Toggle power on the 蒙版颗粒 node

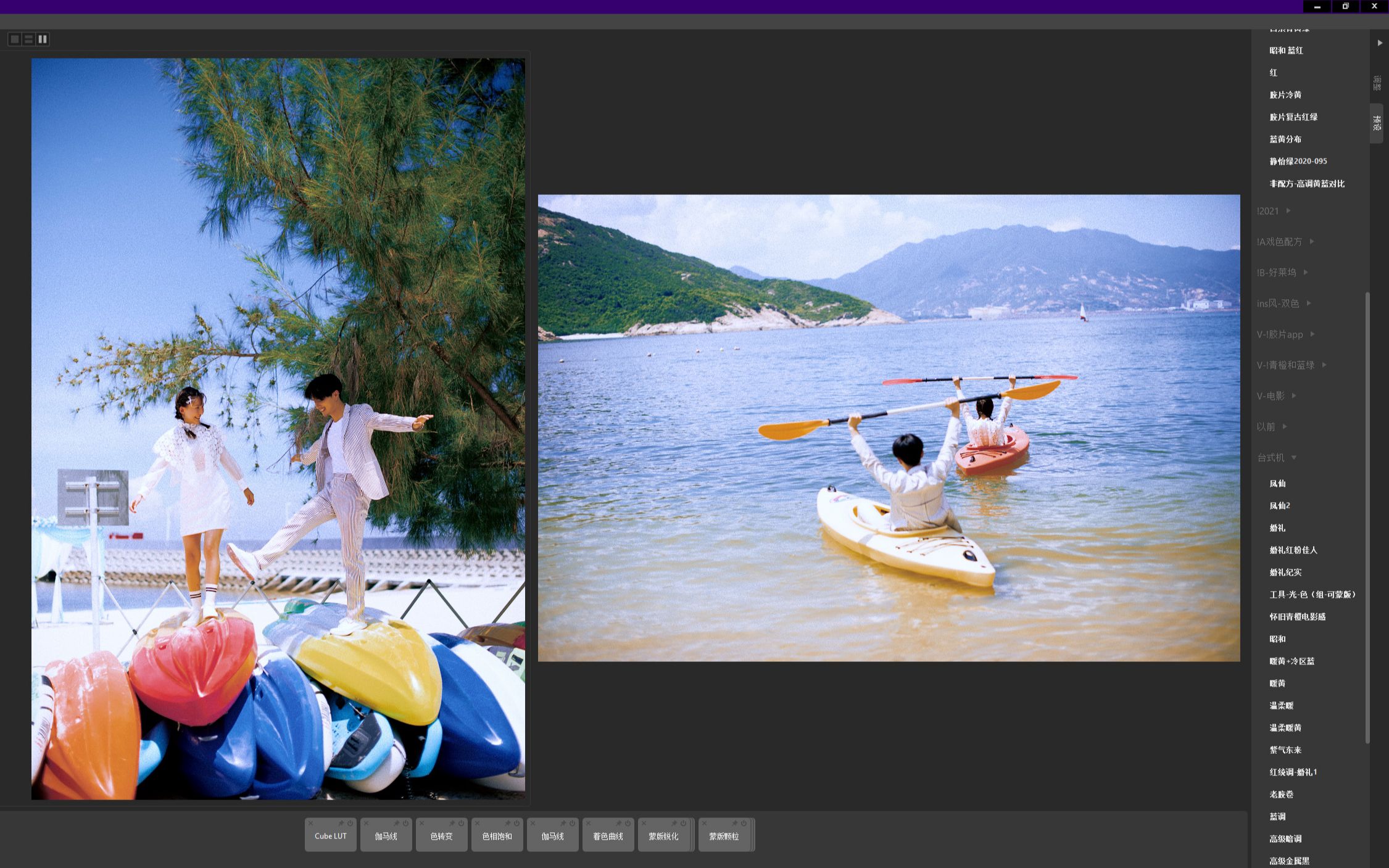(x=744, y=823)
